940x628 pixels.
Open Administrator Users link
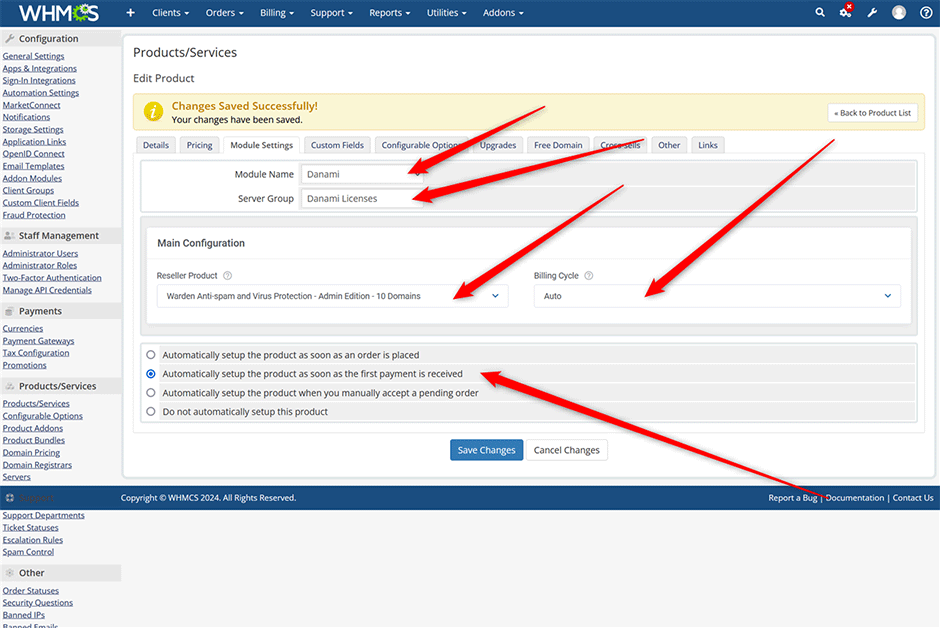40,253
